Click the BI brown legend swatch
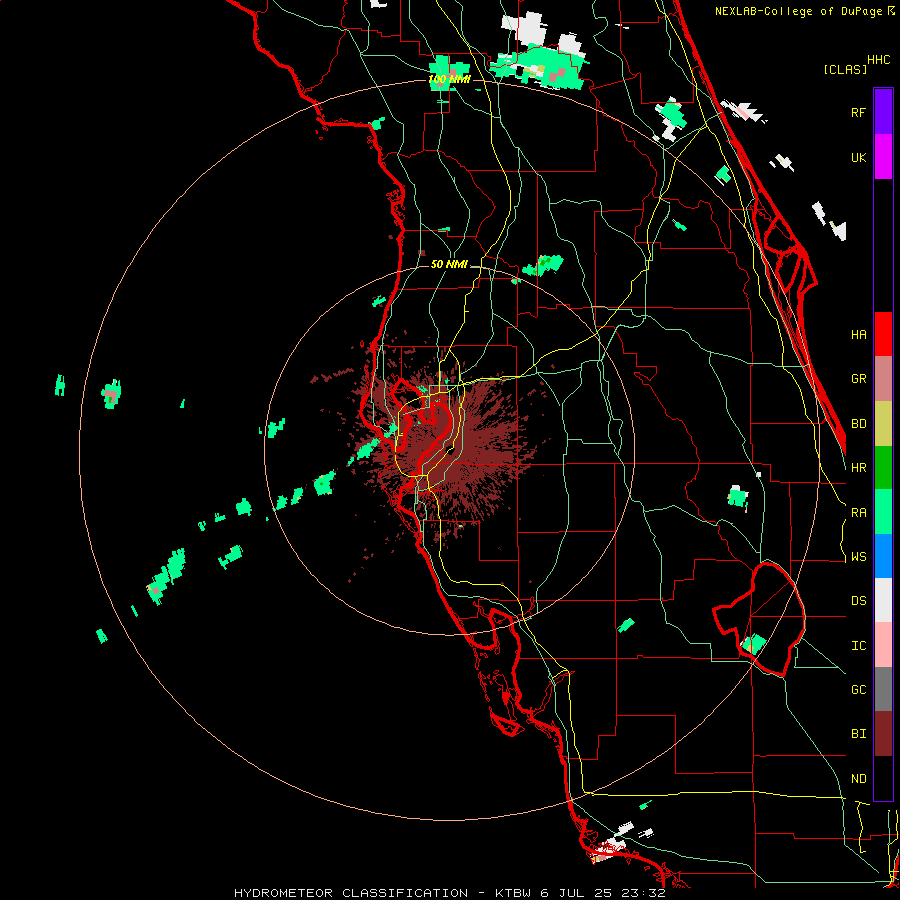 883,734
